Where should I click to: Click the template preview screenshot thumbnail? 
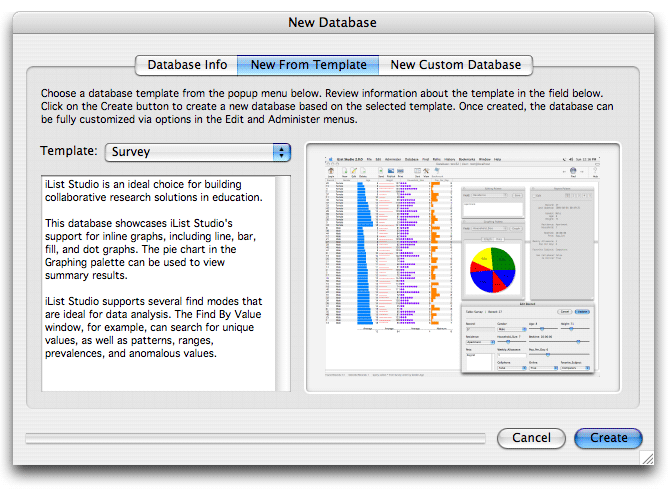coord(463,268)
